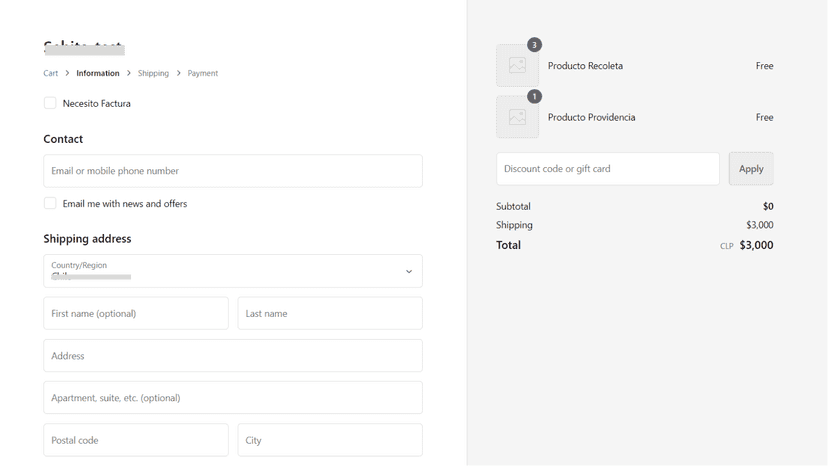Click the CLP currency label
The height and width of the screenshot is (466, 828).
727,246
